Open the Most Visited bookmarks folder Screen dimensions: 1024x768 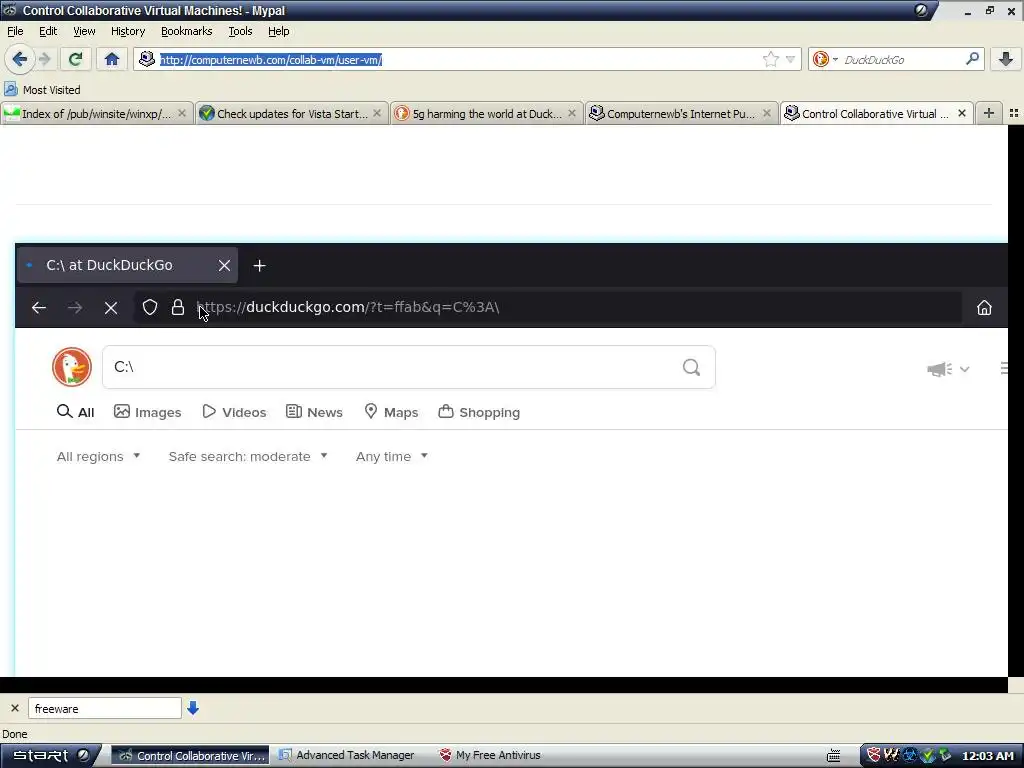coord(42,89)
